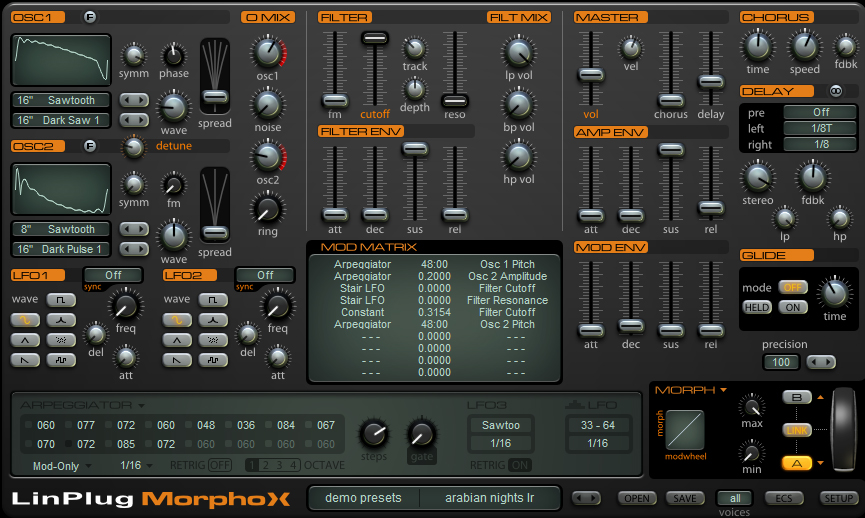This screenshot has height=518, width=865.
Task: Toggle the arpeggiator RETRIG off switch
Action: tap(219, 465)
